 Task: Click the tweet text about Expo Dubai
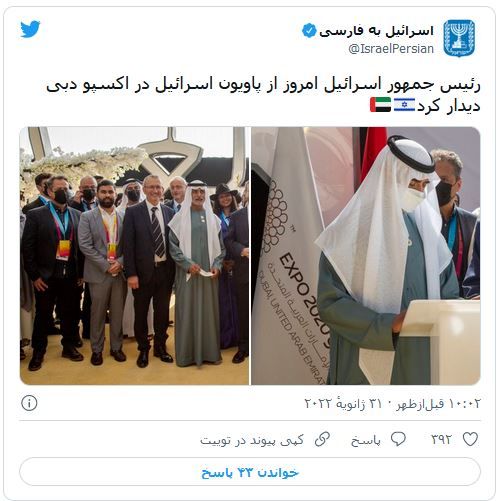263,95
